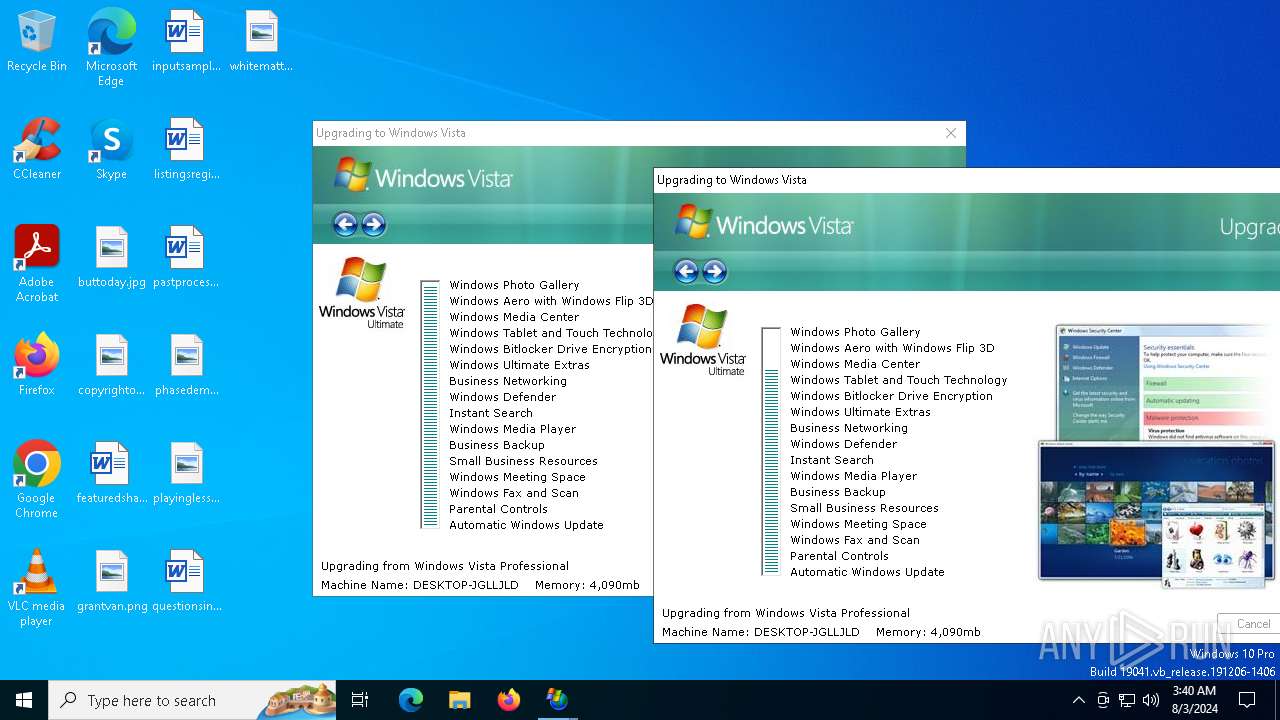Select questionsin... Word document
1280x720 pixels.
[x=186, y=582]
